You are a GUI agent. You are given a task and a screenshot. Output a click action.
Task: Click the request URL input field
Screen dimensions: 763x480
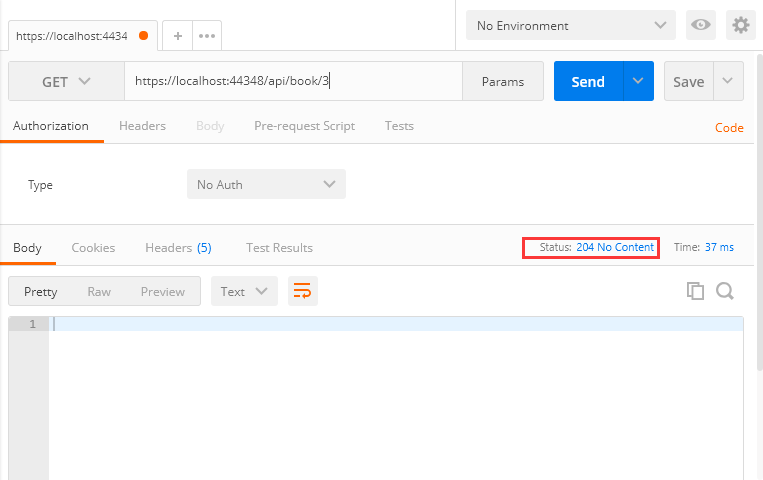pyautogui.click(x=293, y=81)
